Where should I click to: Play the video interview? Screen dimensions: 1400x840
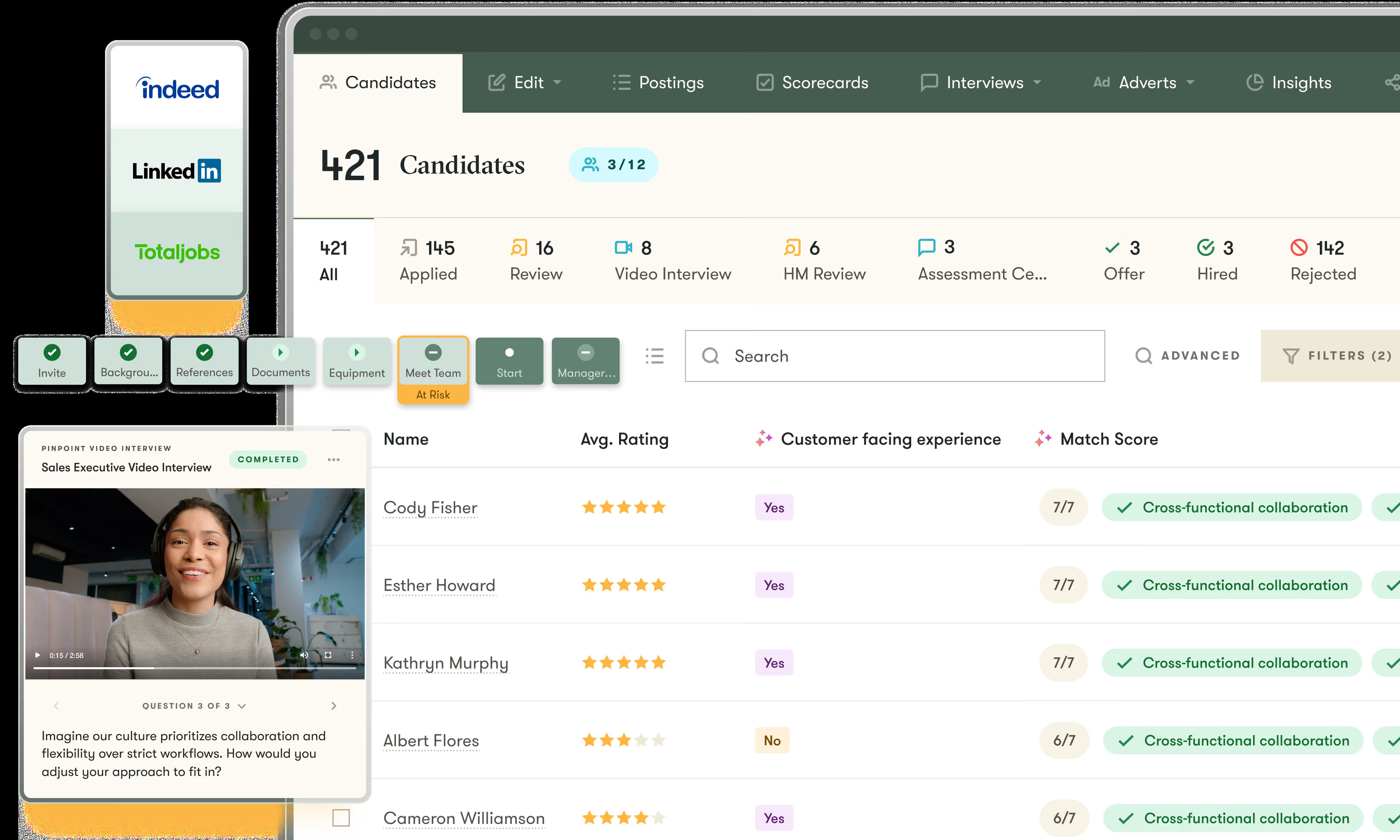coord(38,656)
